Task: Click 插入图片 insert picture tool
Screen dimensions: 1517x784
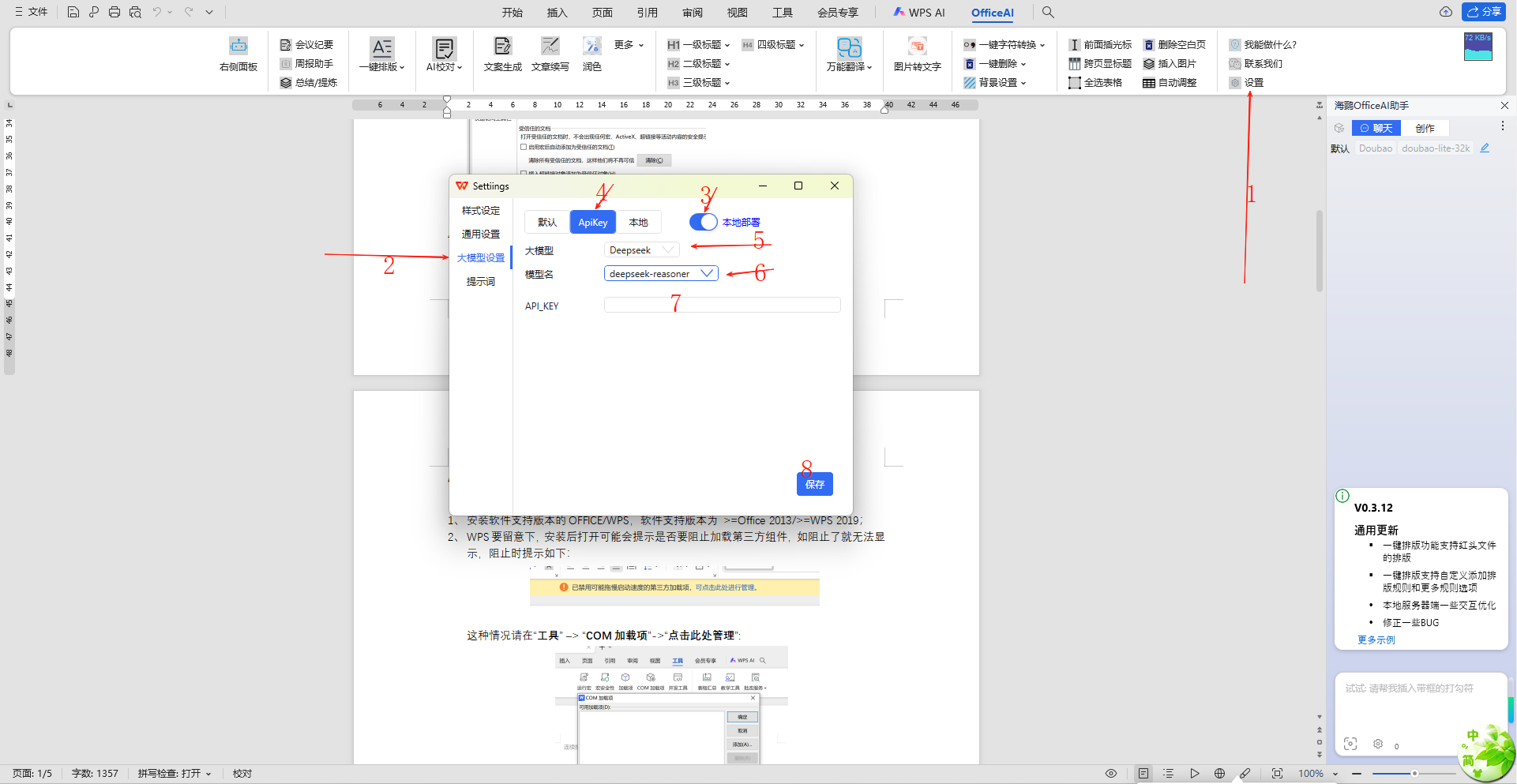Action: click(x=1170, y=64)
